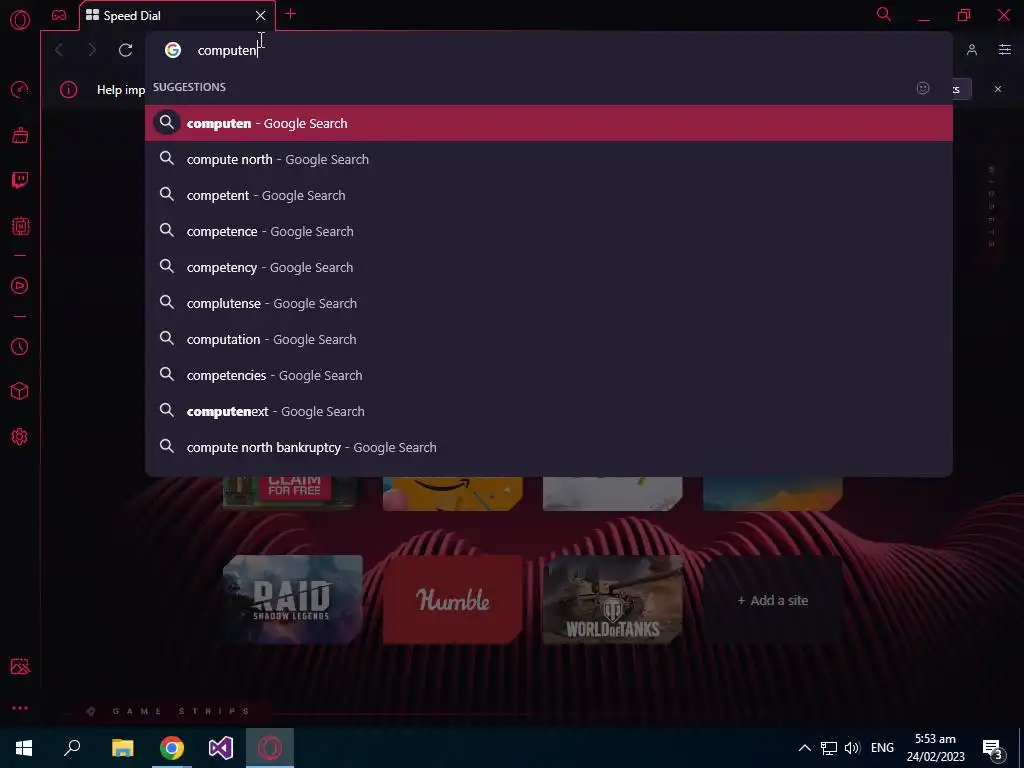Open GX Cleaner broom icon in sidebar

pyautogui.click(x=20, y=135)
